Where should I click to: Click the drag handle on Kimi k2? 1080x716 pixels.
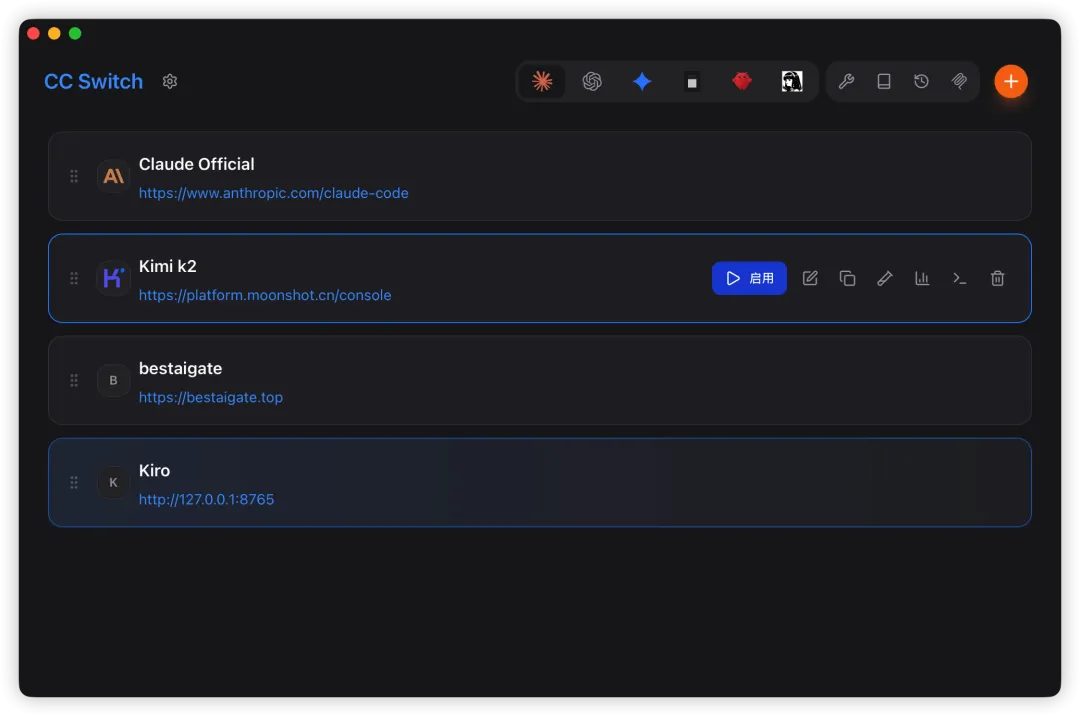click(x=74, y=278)
